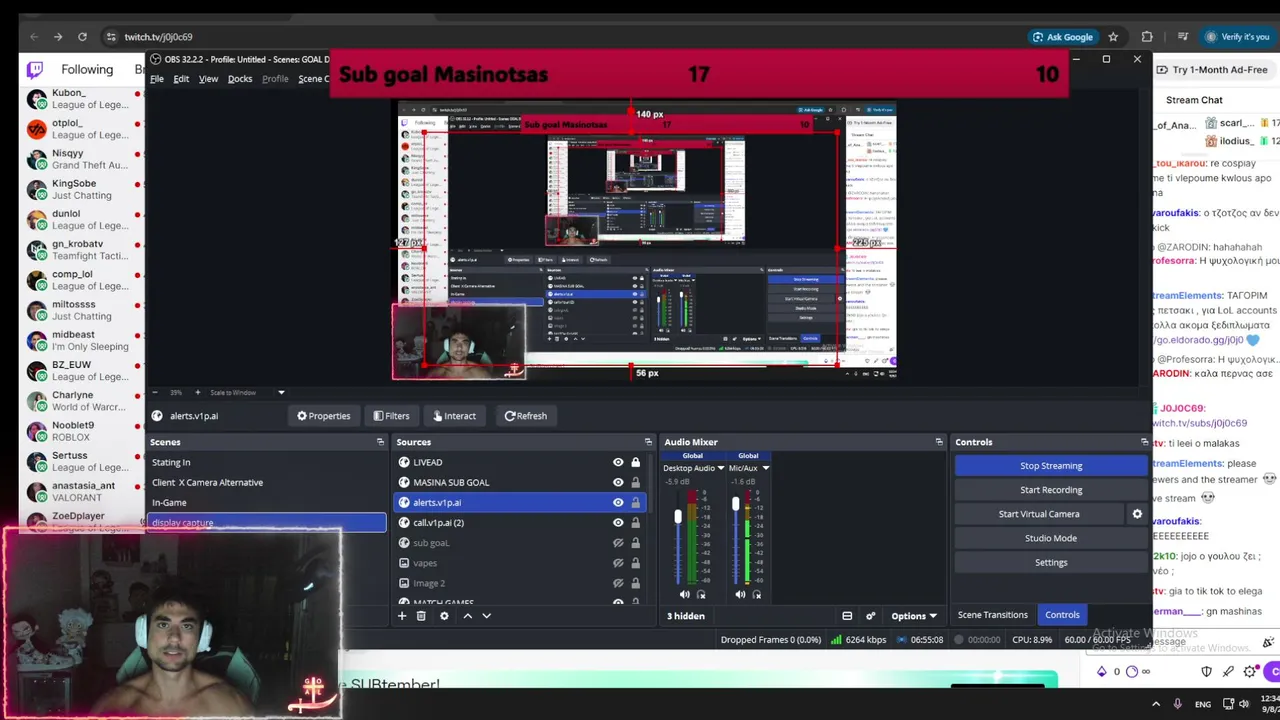Remove selected source with the trash icon
Screen dimensions: 1280x720
coord(421,616)
